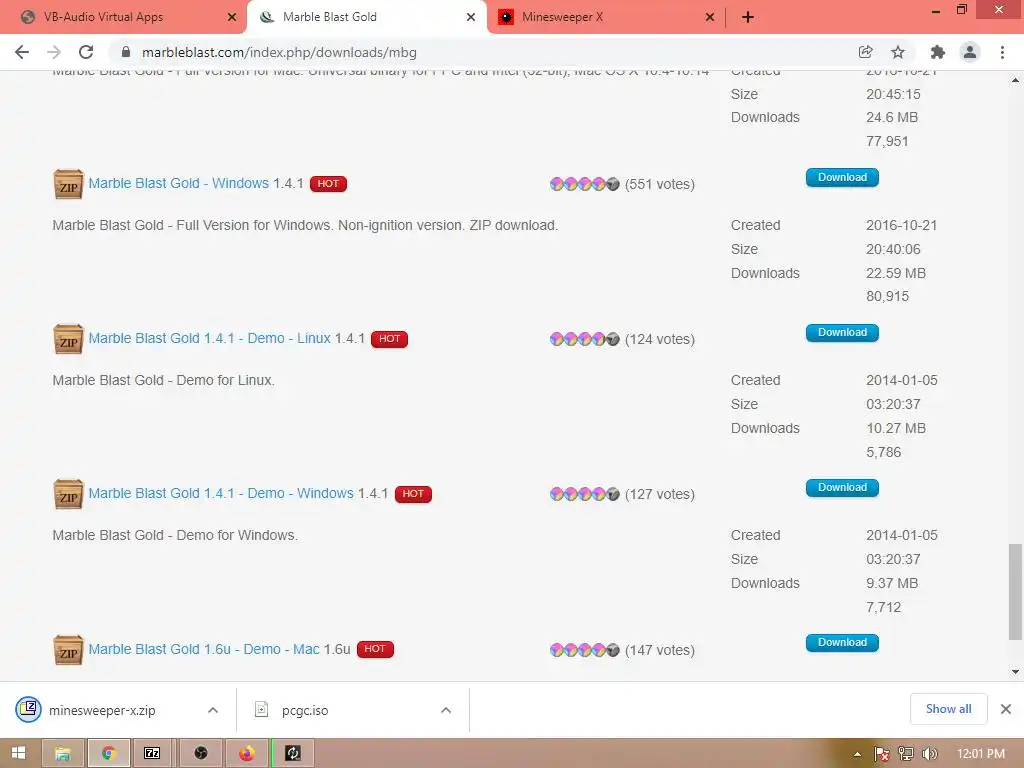Click the scrollbar down arrow
The width and height of the screenshot is (1024, 768).
point(1015,671)
